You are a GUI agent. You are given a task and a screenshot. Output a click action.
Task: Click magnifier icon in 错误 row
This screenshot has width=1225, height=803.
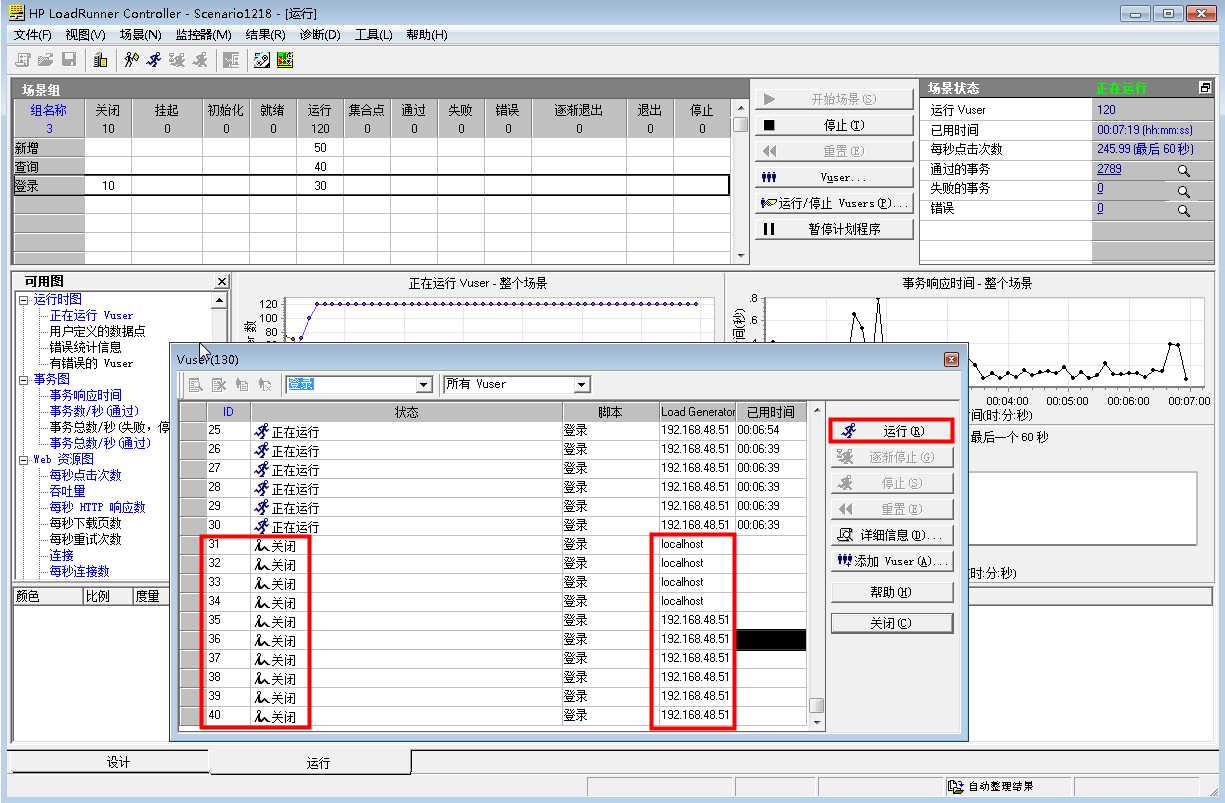coord(1184,210)
